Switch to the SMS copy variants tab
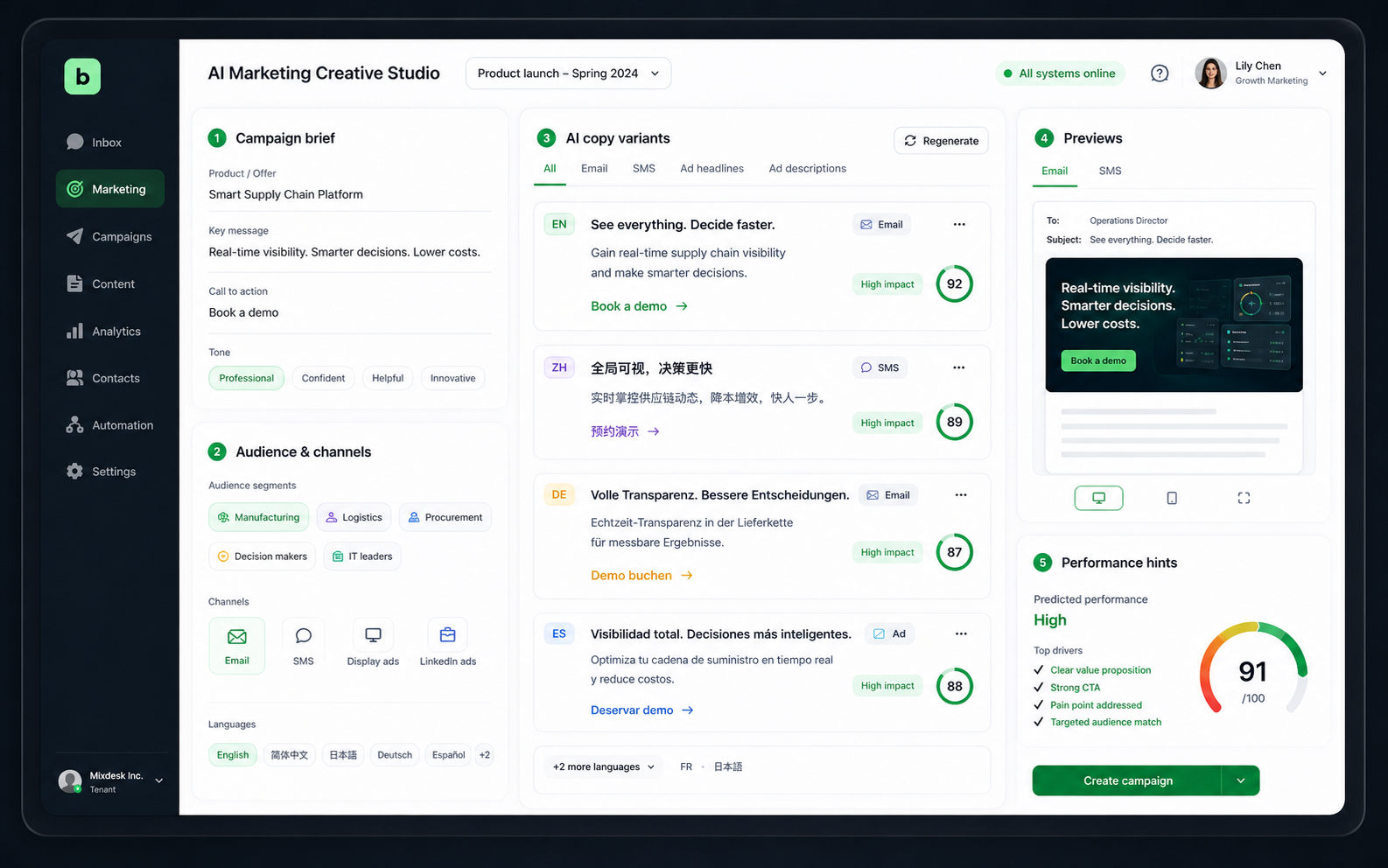 point(644,169)
